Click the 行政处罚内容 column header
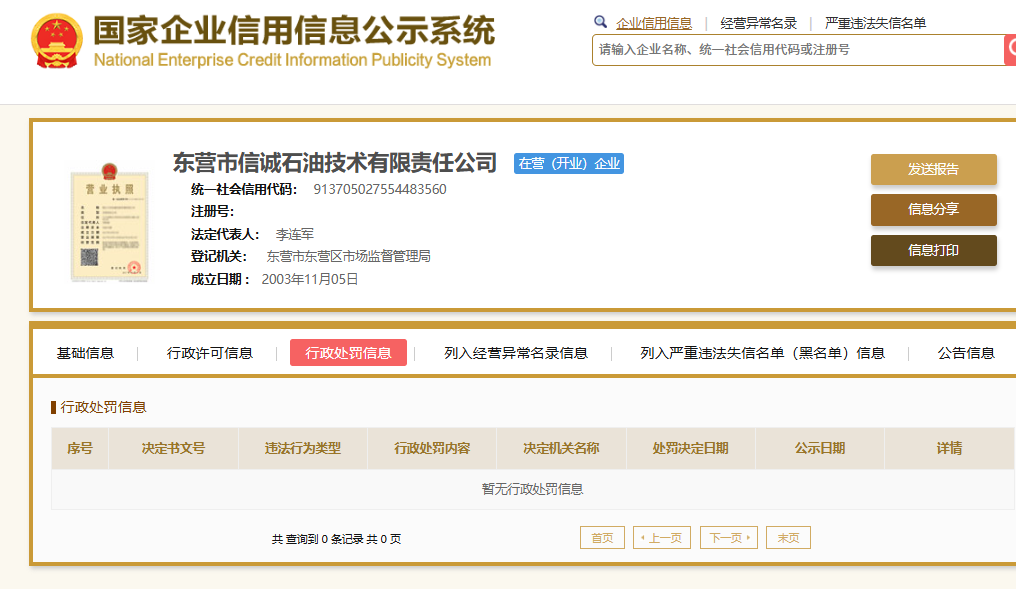The height and width of the screenshot is (589, 1016). point(432,448)
